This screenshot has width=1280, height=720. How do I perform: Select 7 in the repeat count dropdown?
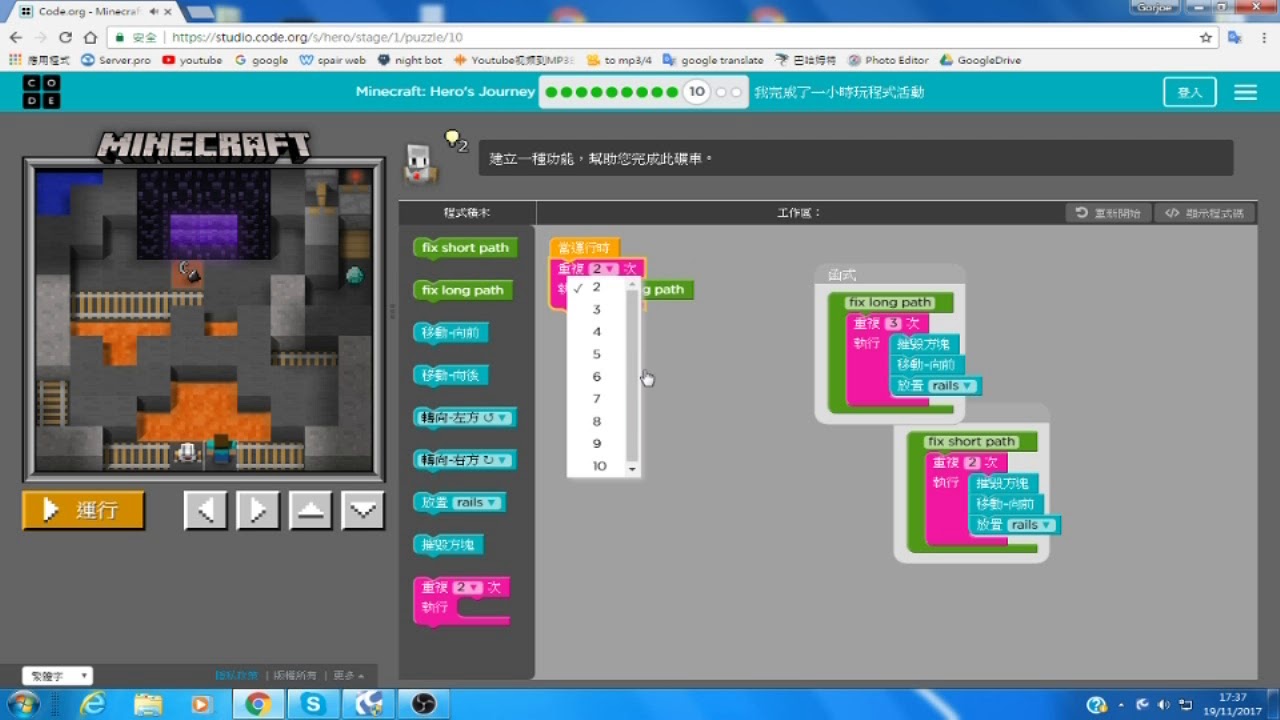(597, 399)
